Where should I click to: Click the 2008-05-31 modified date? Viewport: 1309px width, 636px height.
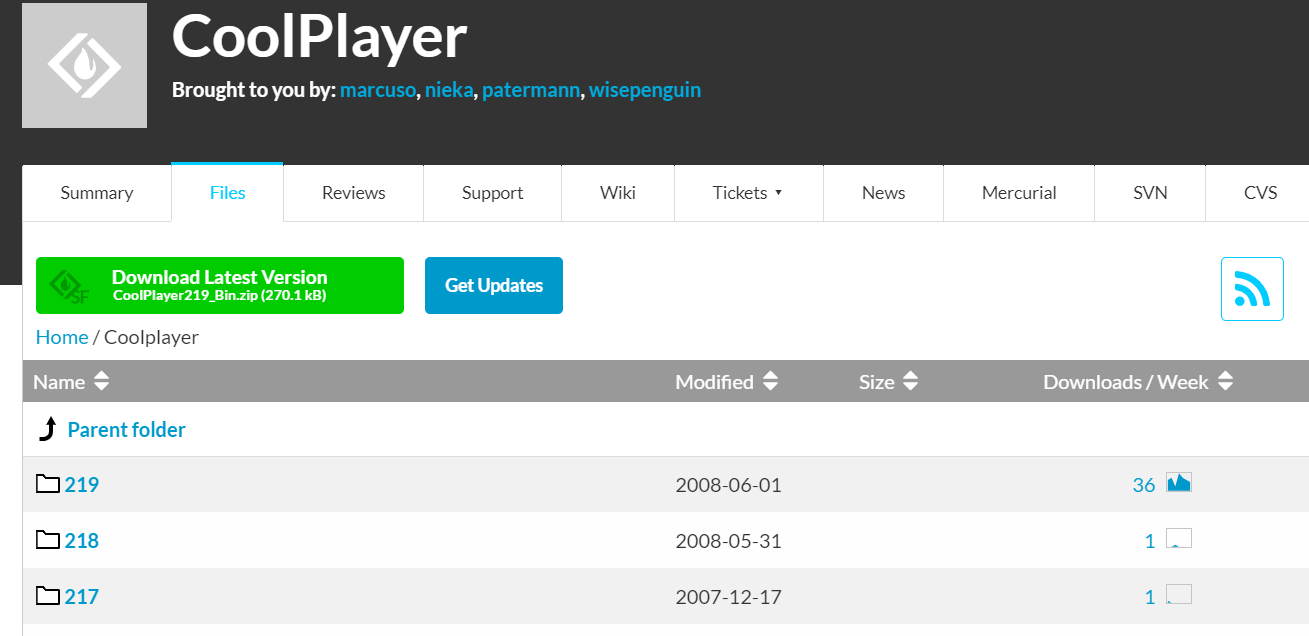point(728,541)
